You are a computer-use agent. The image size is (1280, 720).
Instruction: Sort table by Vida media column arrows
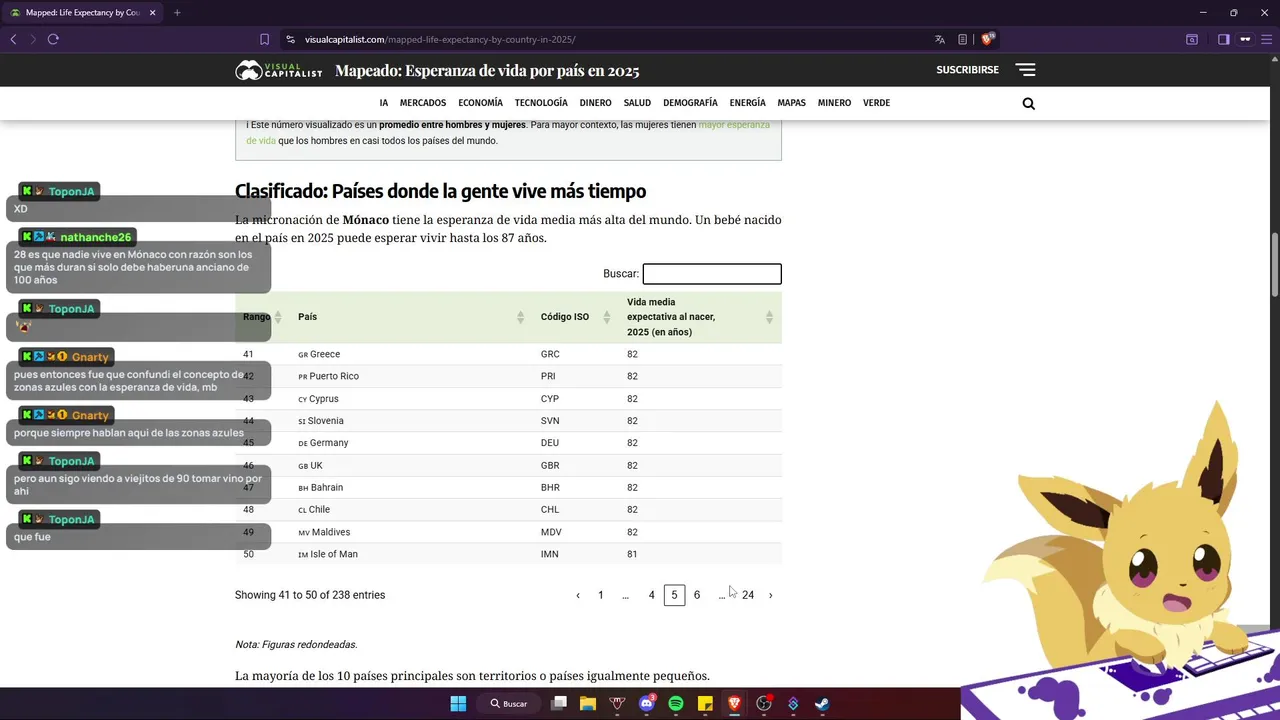coord(769,317)
